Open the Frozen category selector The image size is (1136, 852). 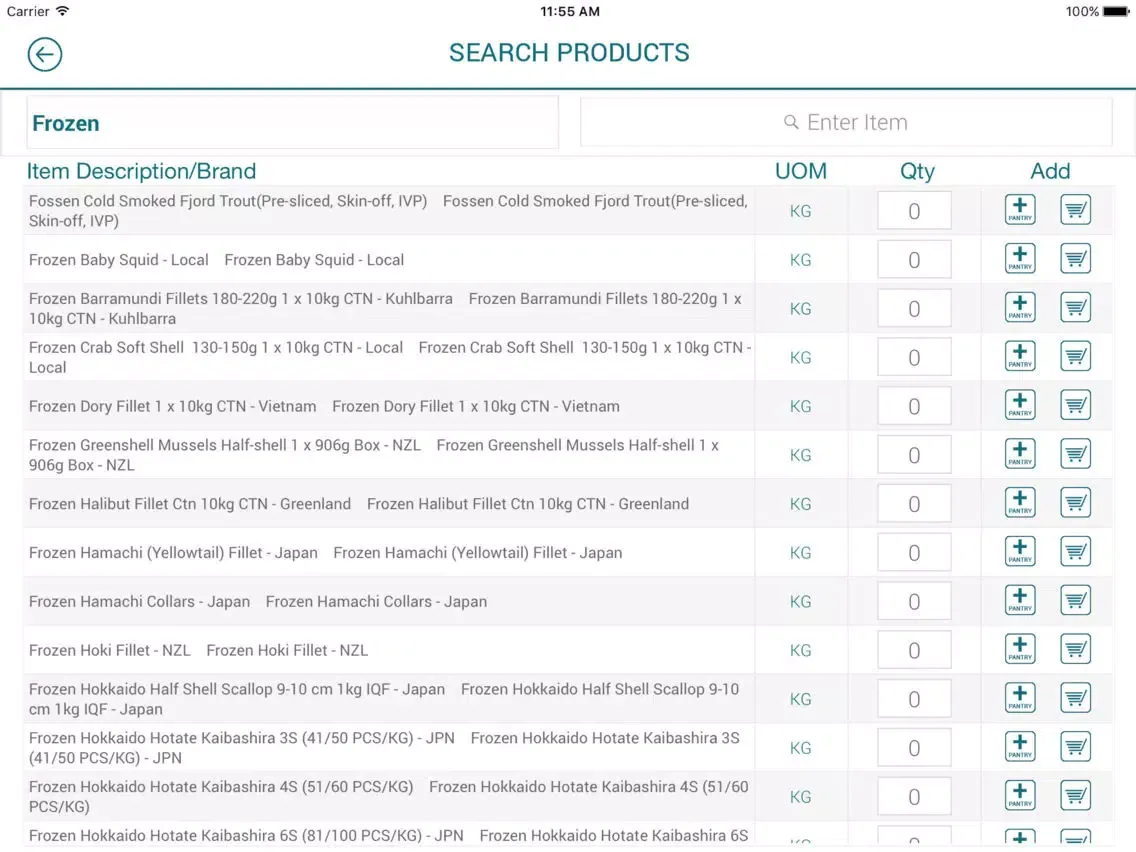[293, 123]
